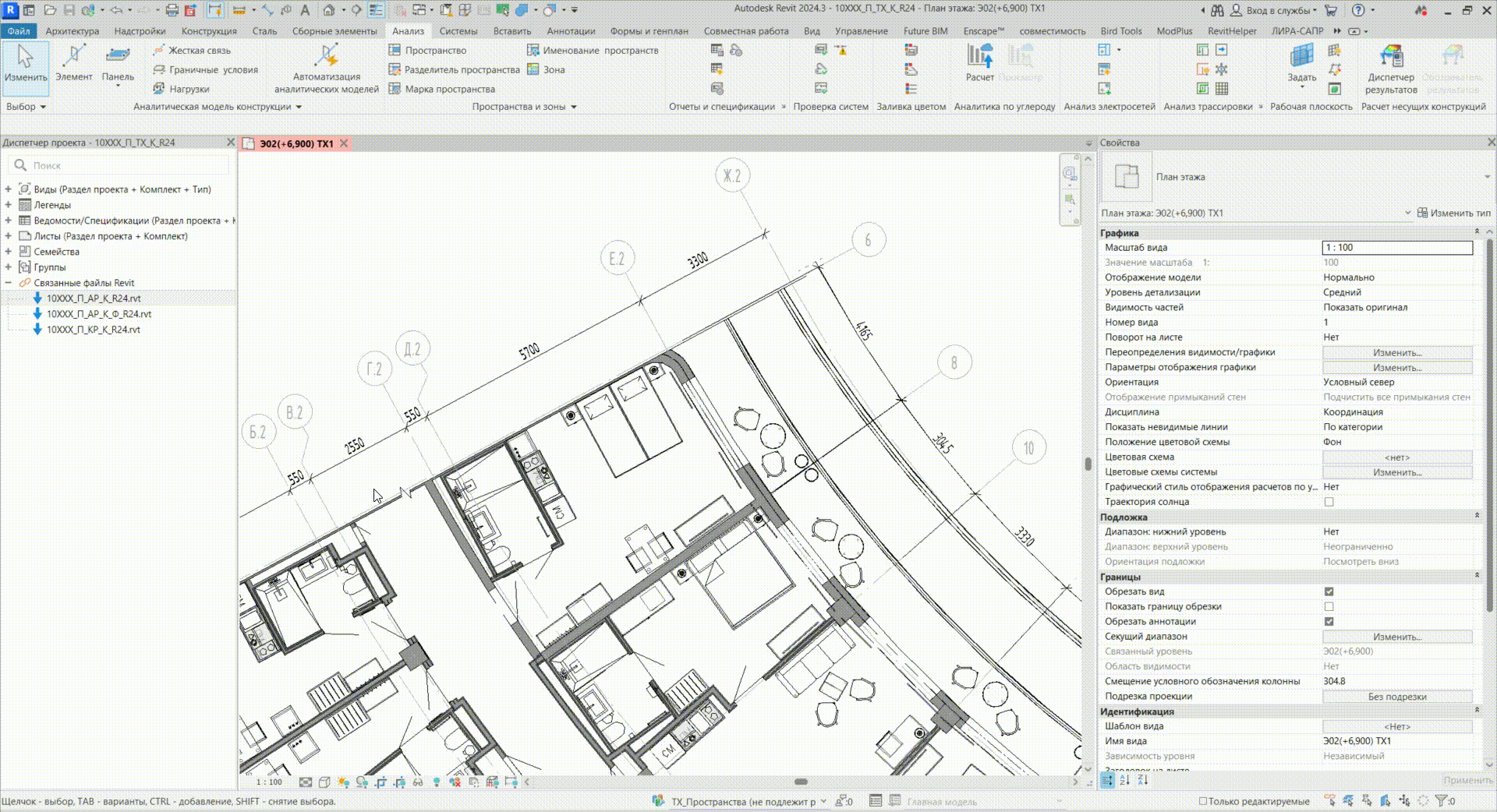The image size is (1497, 812).
Task: Expand the Легенды tree node
Action: [9, 205]
